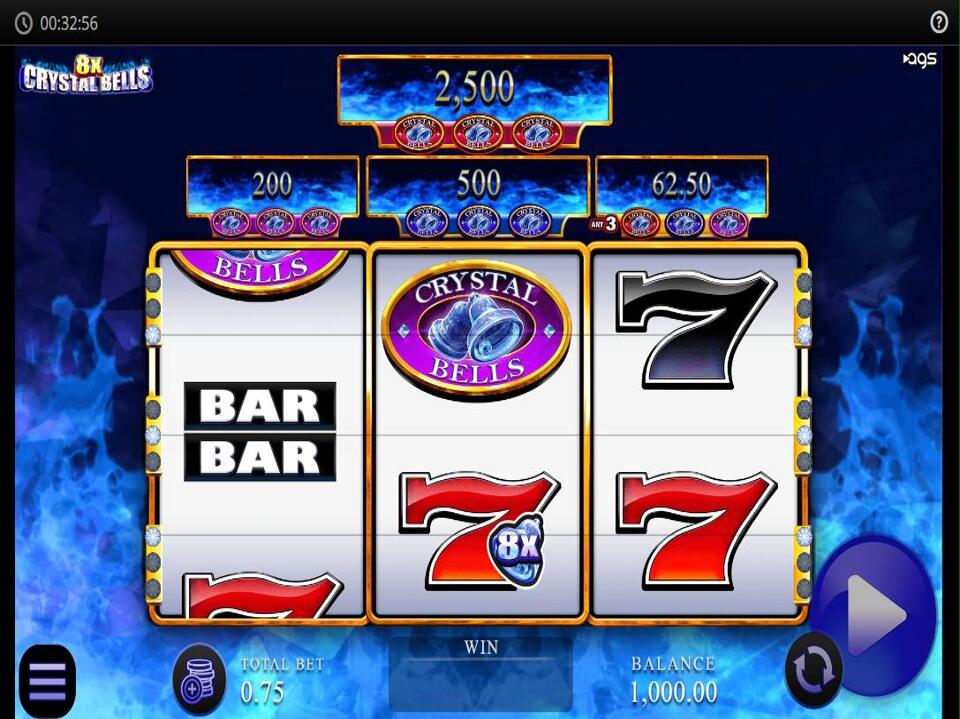The image size is (960, 719).
Task: Click the red 7 on the third reel
Action: 696,531
